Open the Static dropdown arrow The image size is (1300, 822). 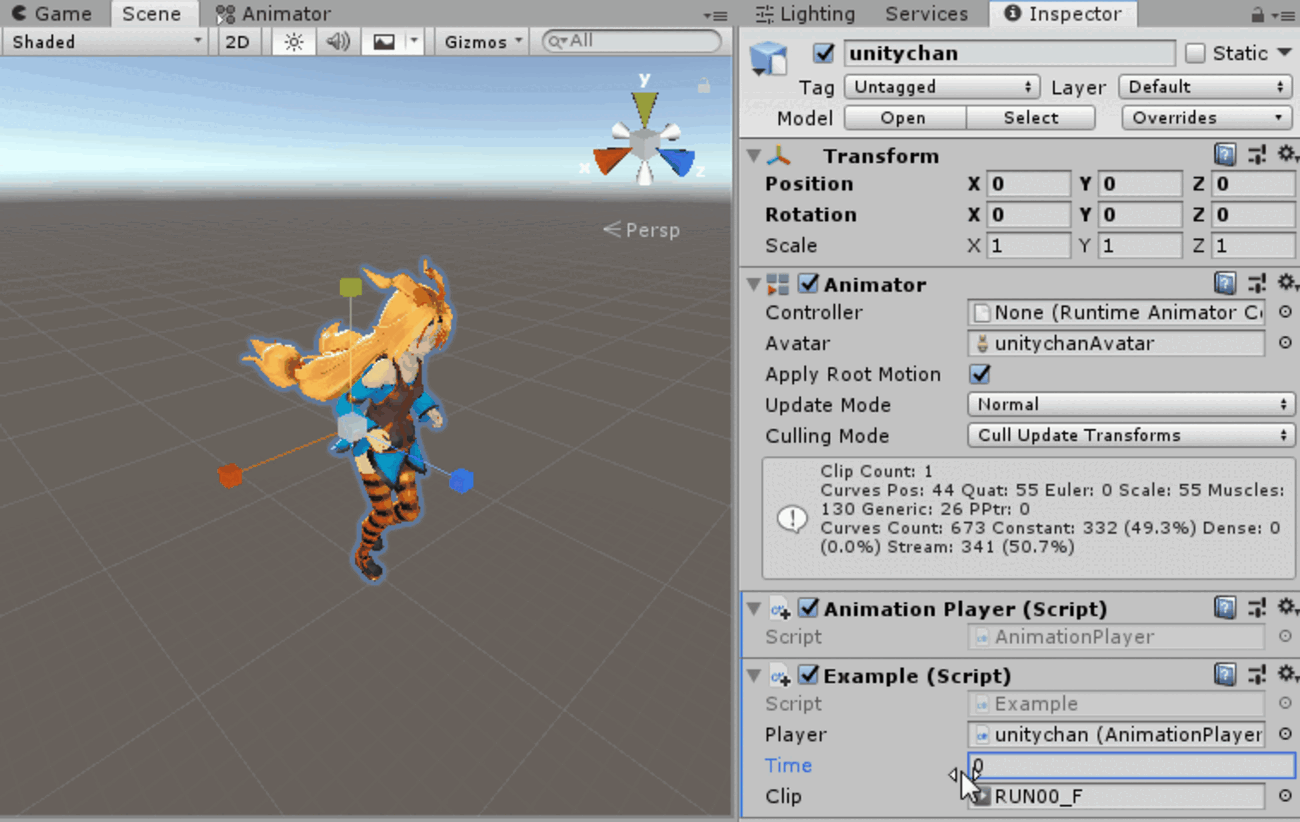click(1285, 53)
